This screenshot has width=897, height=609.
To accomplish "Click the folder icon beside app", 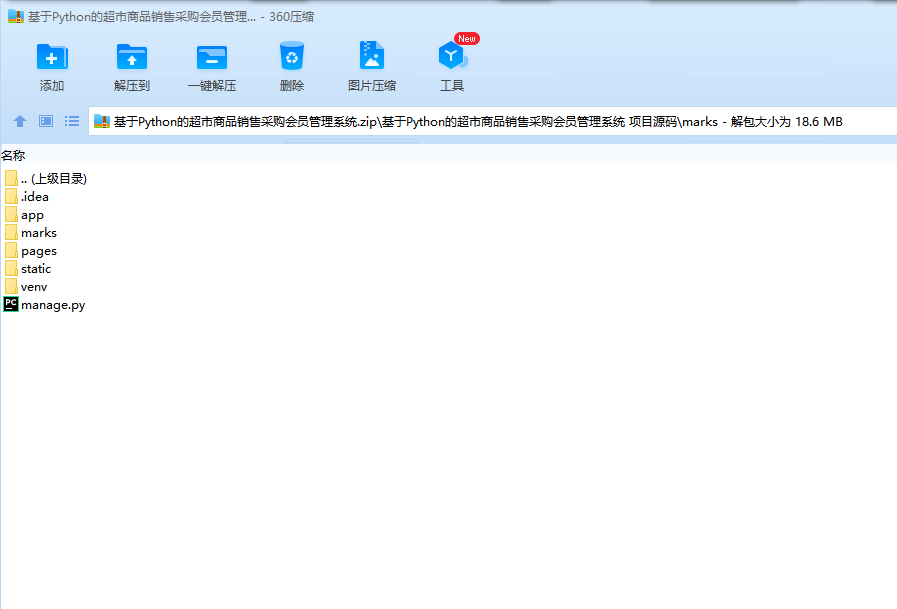I will pos(11,214).
